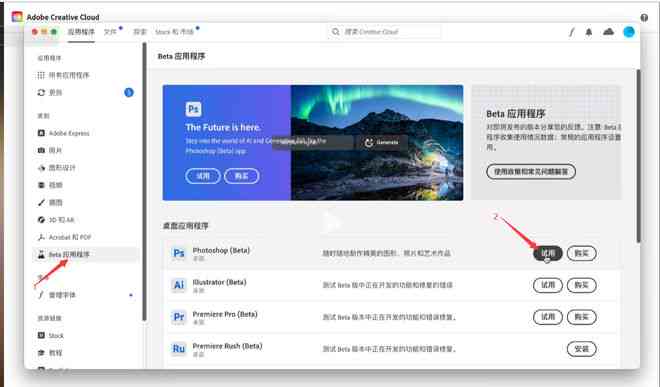660x387 pixels.
Task: Click the "Illustrator (Beta)" name text
Action: (x=219, y=282)
